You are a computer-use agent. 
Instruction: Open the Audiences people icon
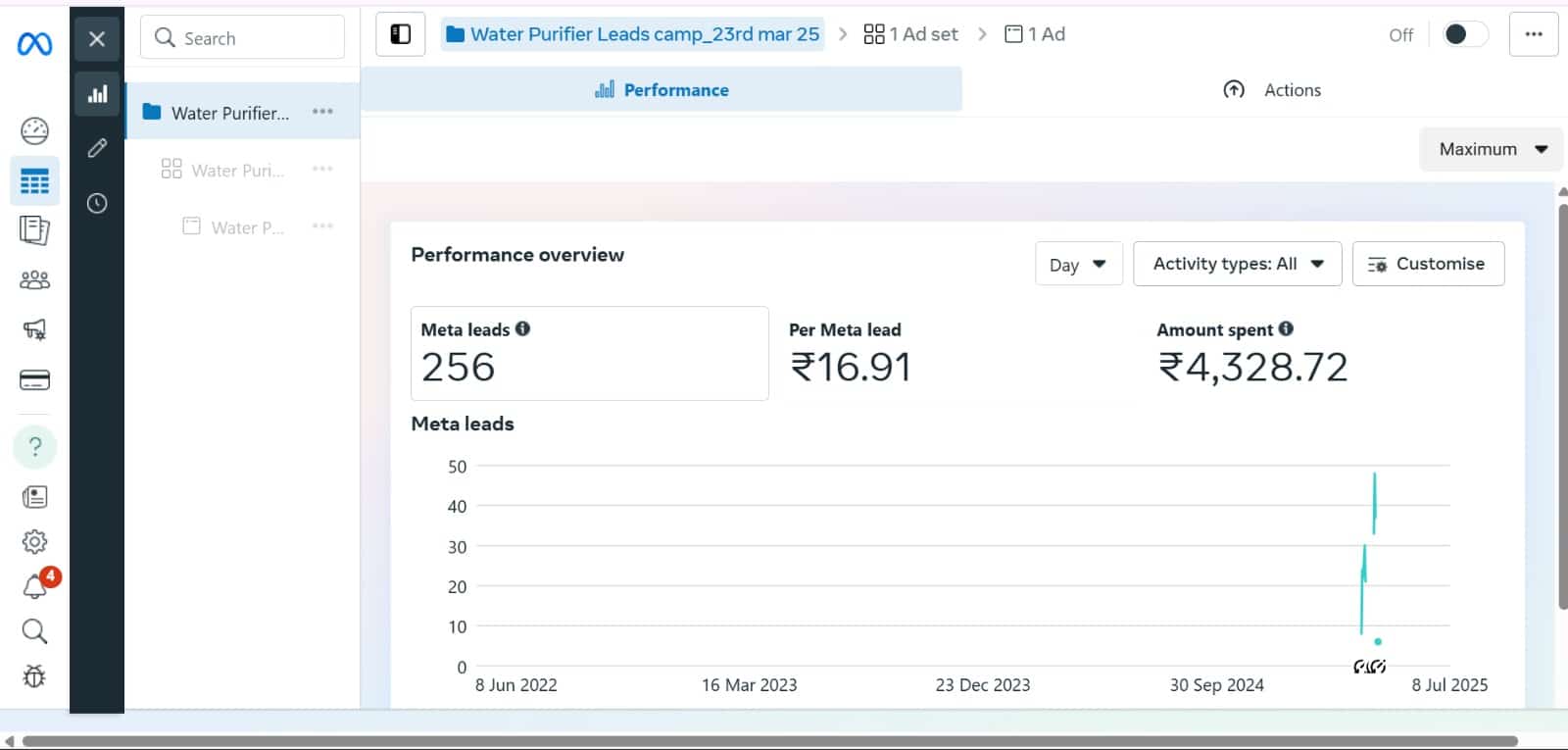click(34, 280)
